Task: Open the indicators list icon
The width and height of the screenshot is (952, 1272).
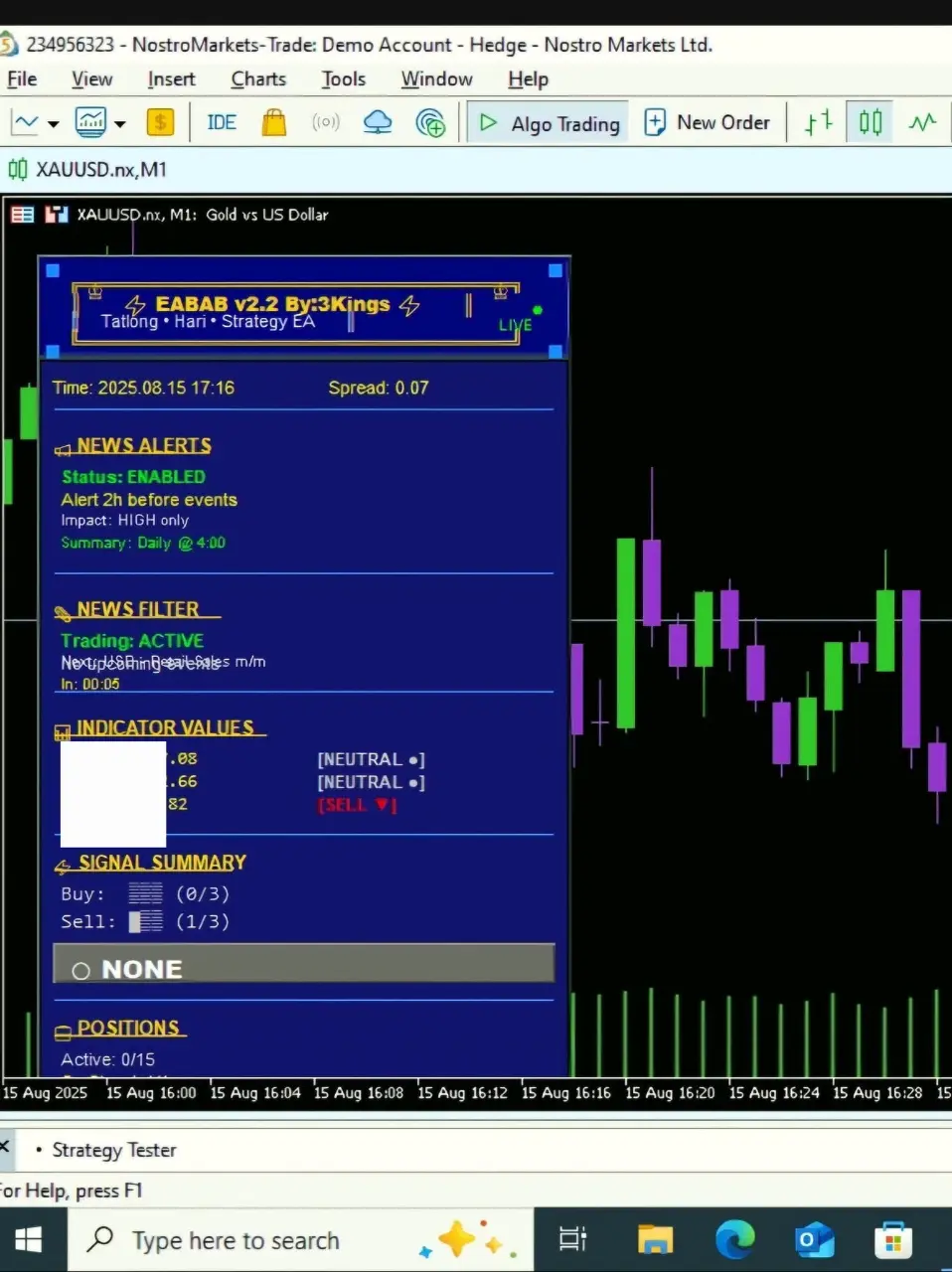Action: click(x=90, y=122)
